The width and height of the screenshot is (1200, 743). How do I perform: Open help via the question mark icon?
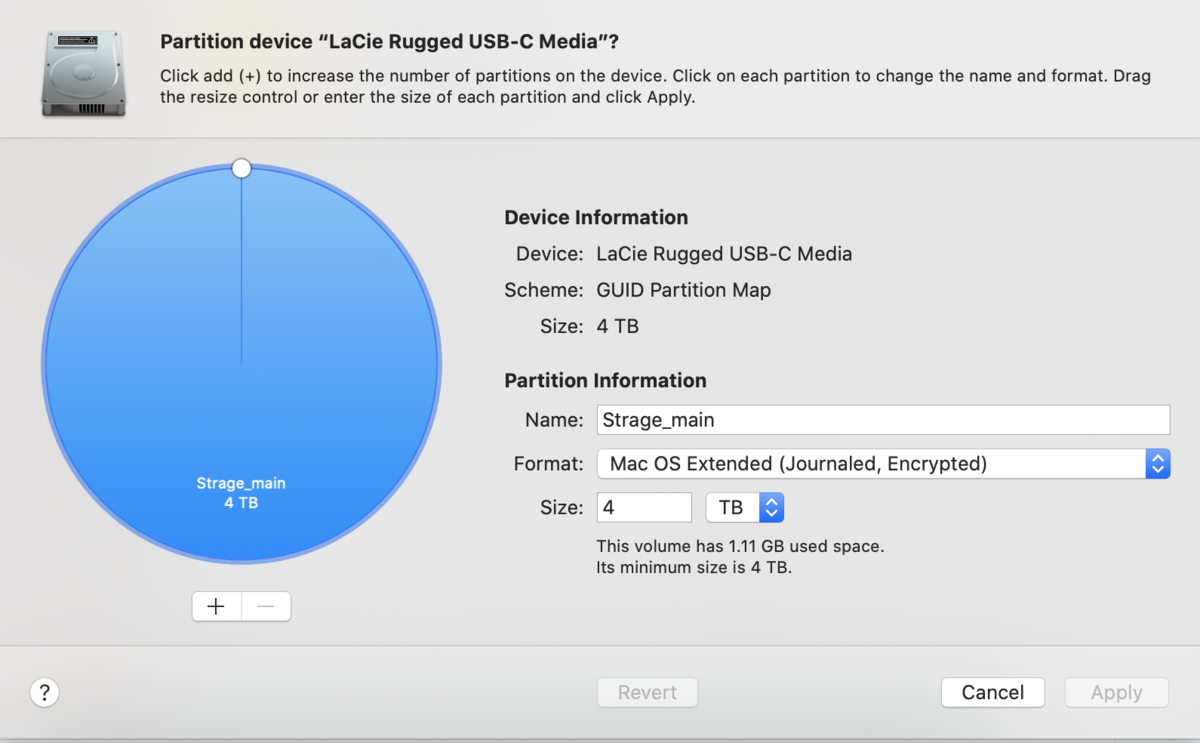[44, 692]
